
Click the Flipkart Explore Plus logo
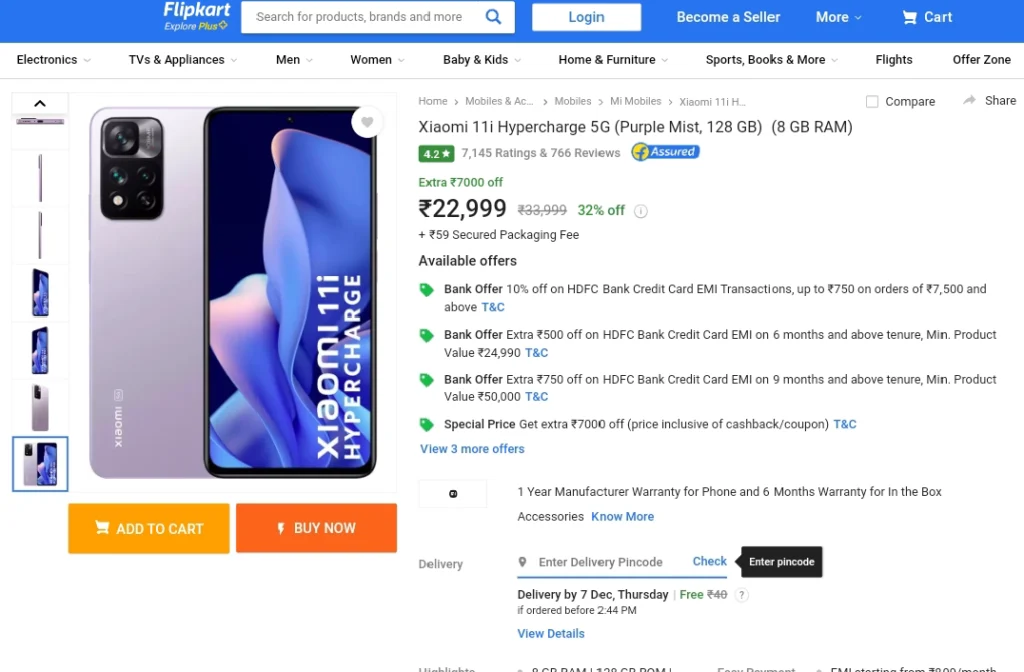pos(196,16)
